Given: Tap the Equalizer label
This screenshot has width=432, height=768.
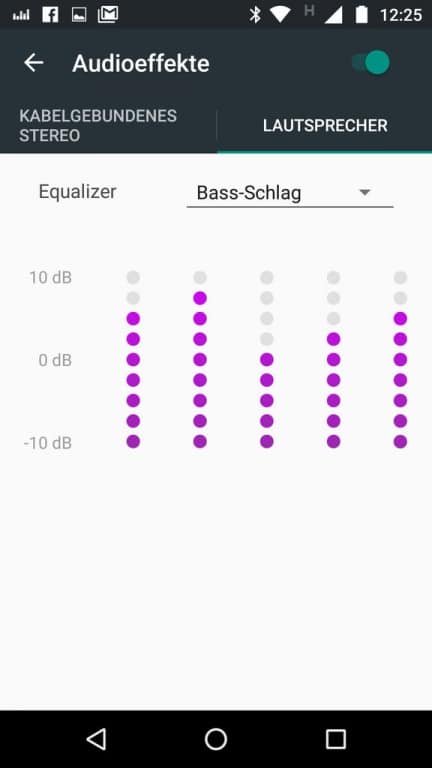Looking at the screenshot, I should [x=77, y=192].
